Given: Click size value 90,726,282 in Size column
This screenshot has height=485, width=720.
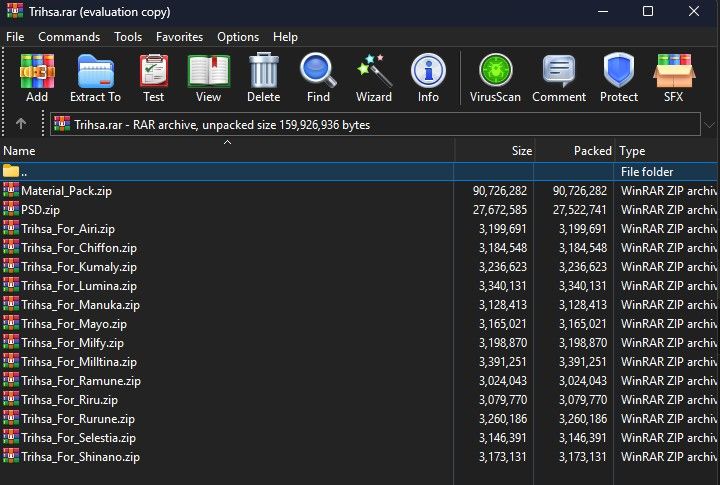Looking at the screenshot, I should (500, 191).
